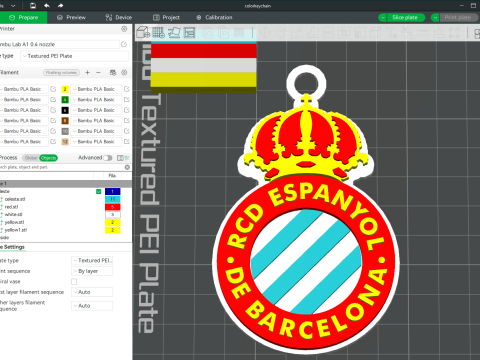This screenshot has width=480, height=360.
Task: Switch to the Prepare tab
Action: tap(23, 17)
